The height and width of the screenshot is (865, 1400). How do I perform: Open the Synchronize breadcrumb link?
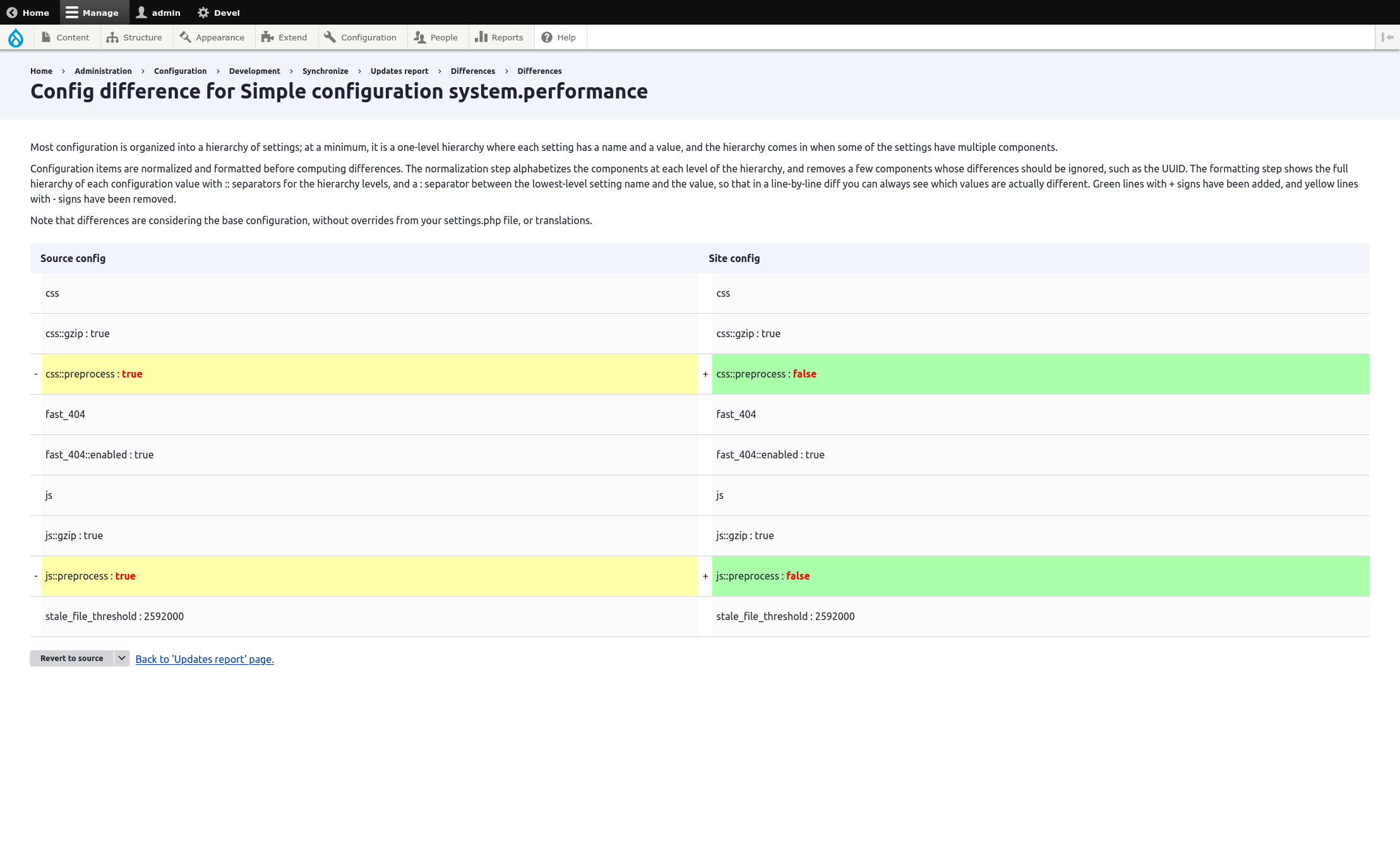pos(325,71)
